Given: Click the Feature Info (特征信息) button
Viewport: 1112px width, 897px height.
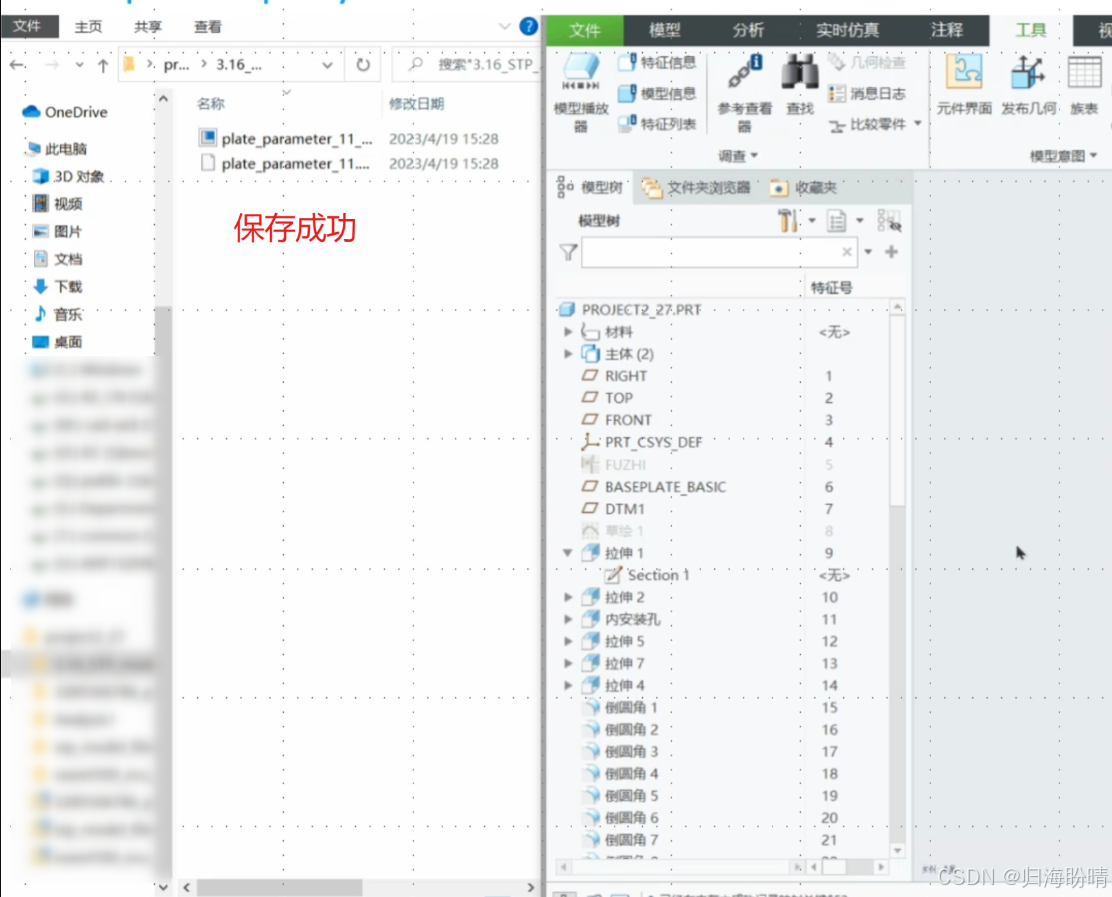Looking at the screenshot, I should (x=657, y=63).
